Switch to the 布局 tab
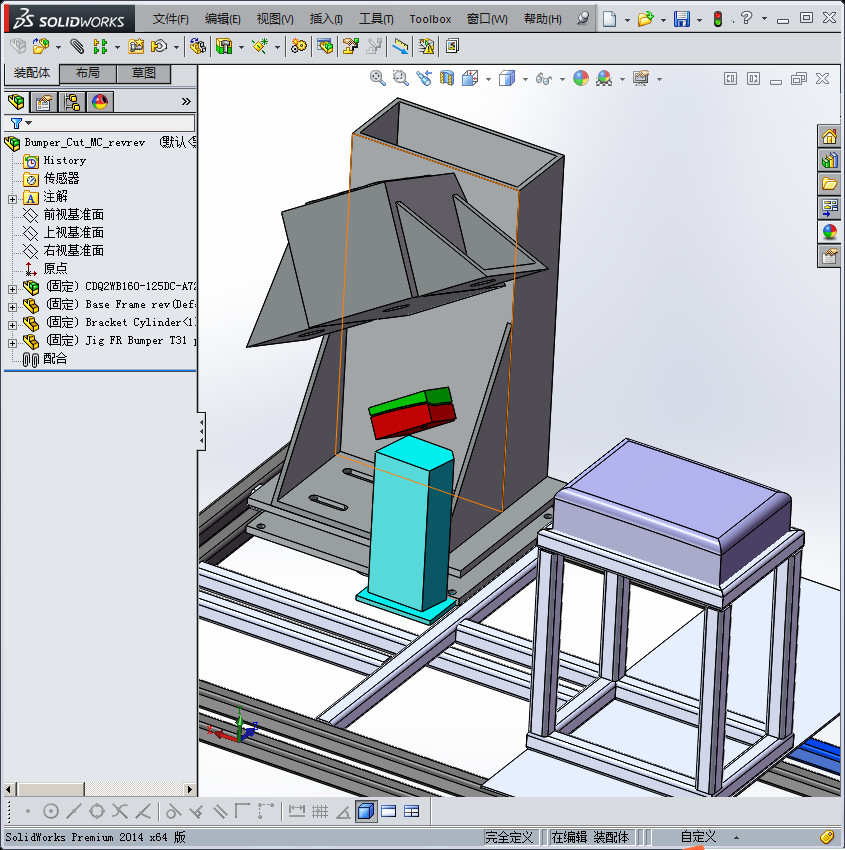The height and width of the screenshot is (850, 845). [x=88, y=73]
